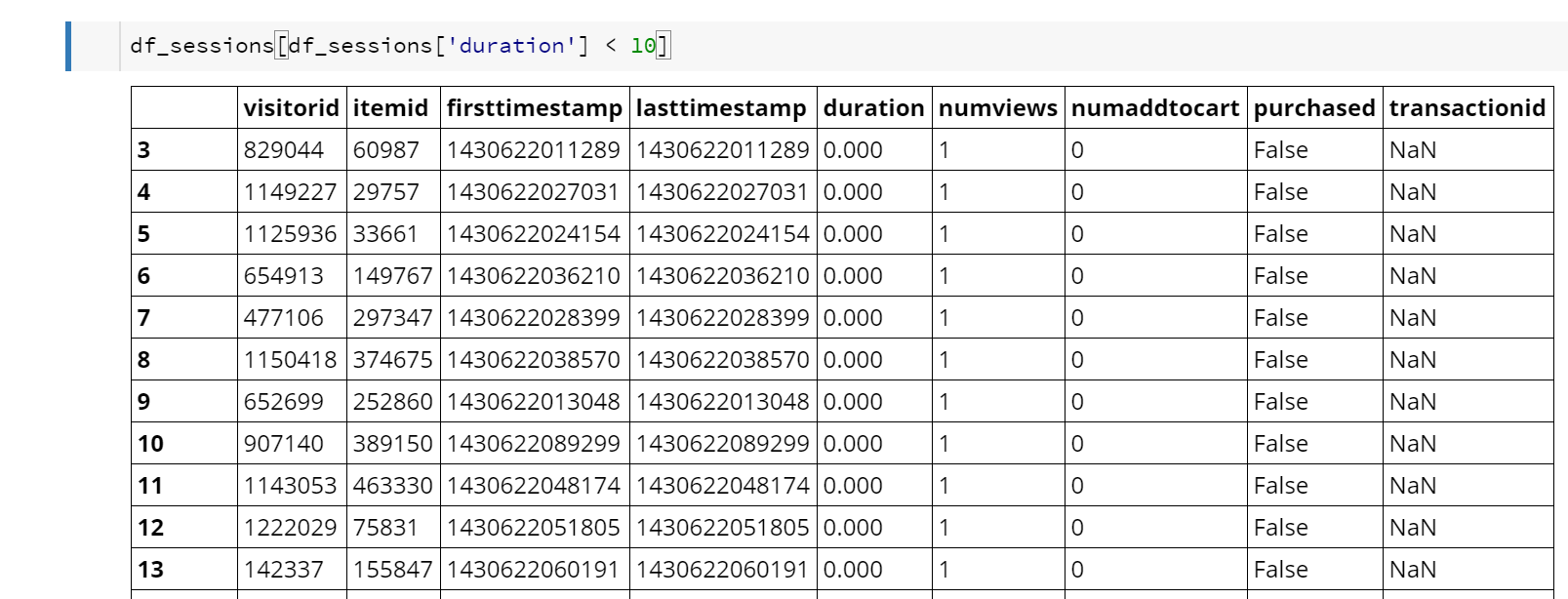Click the lasttimestamp column header
1568x599 pixels.
click(721, 108)
